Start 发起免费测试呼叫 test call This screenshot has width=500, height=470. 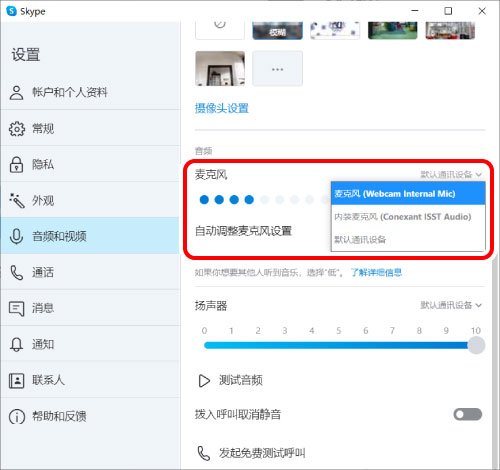[x=262, y=453]
